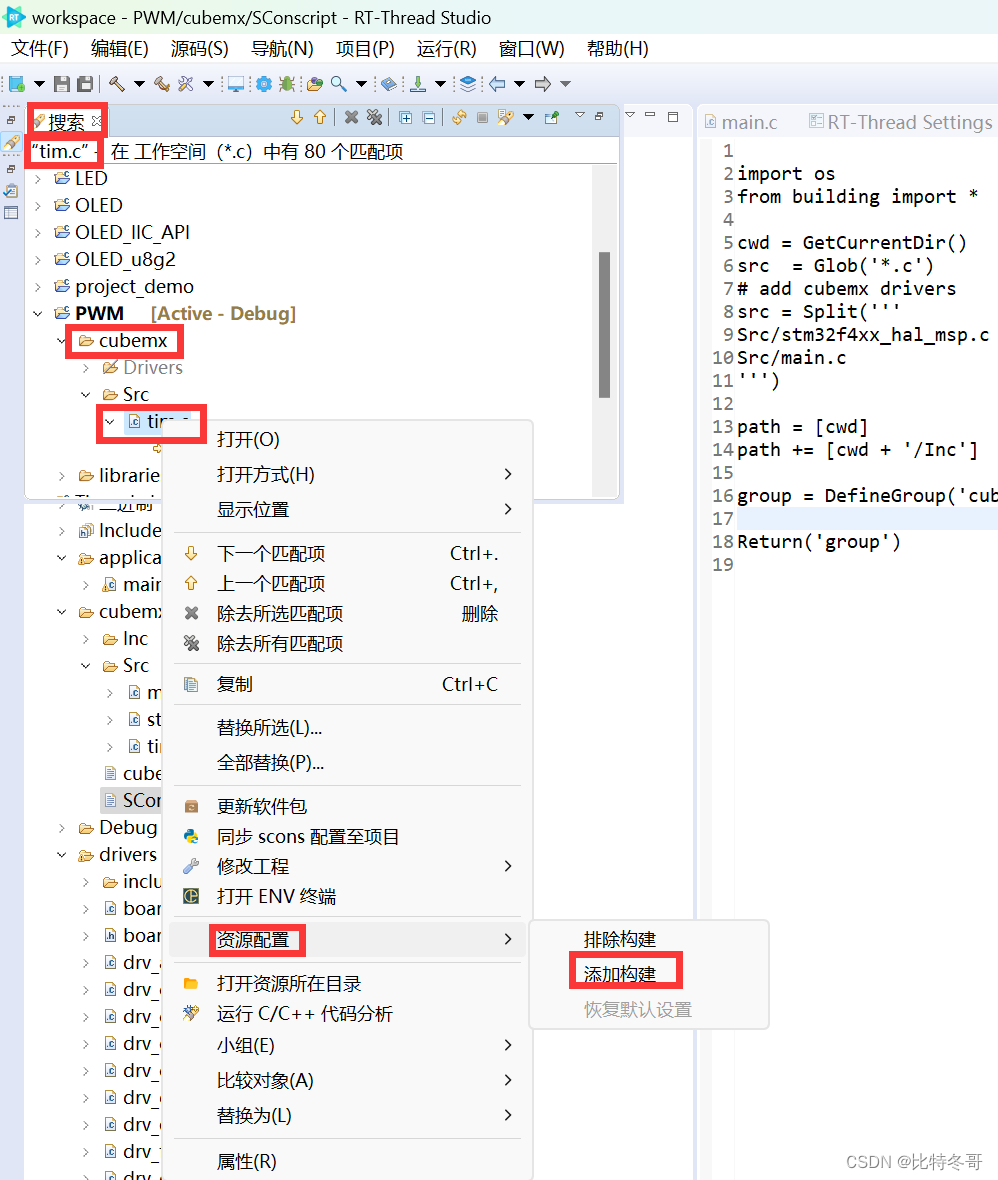Open the 窗口(W) menu
Viewport: 998px width, 1180px height.
point(531,49)
